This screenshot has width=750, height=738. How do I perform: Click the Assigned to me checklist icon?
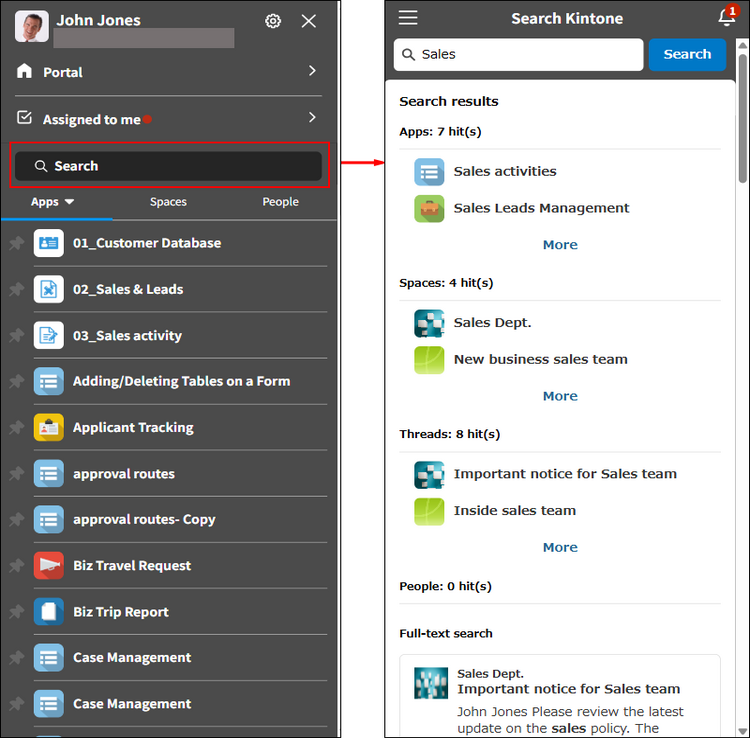click(x=24, y=117)
